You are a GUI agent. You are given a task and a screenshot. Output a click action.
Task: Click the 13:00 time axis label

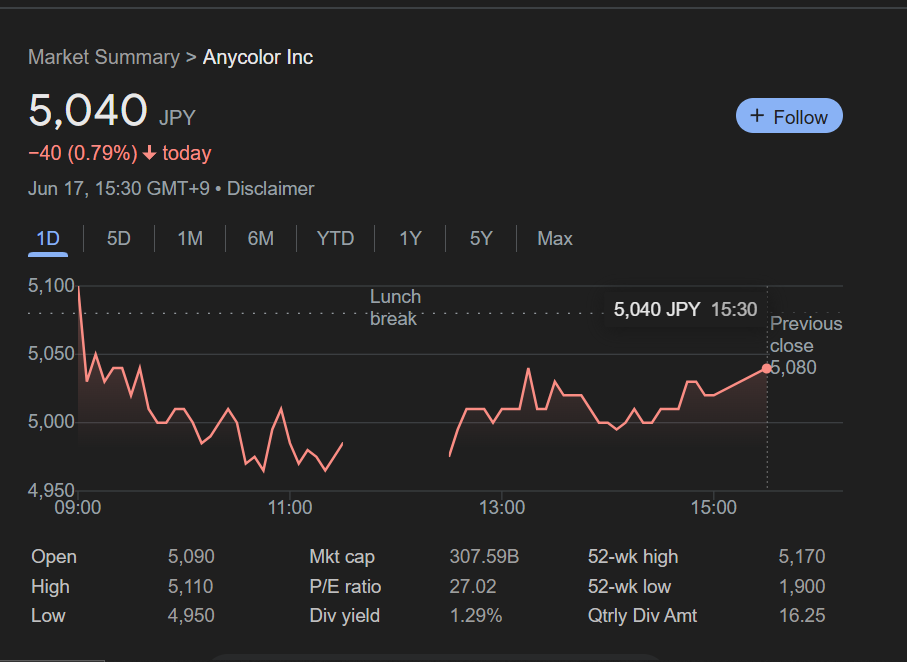point(502,507)
